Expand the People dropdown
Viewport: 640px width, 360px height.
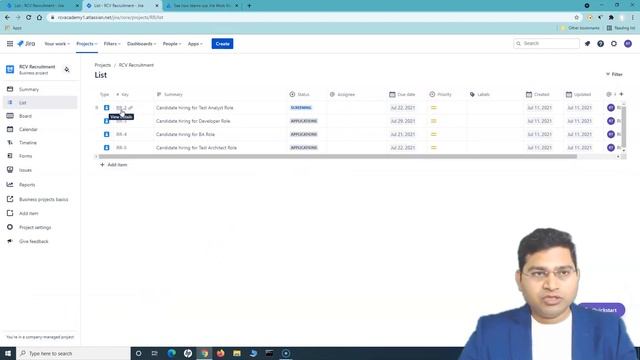pyautogui.click(x=172, y=44)
